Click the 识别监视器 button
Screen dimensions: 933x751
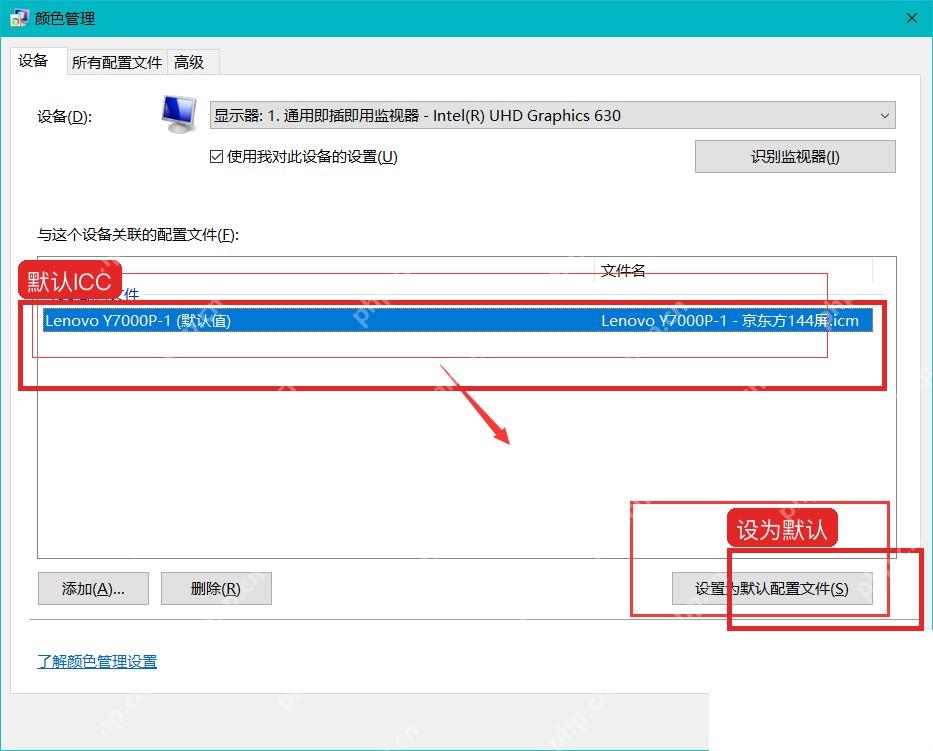coord(795,157)
